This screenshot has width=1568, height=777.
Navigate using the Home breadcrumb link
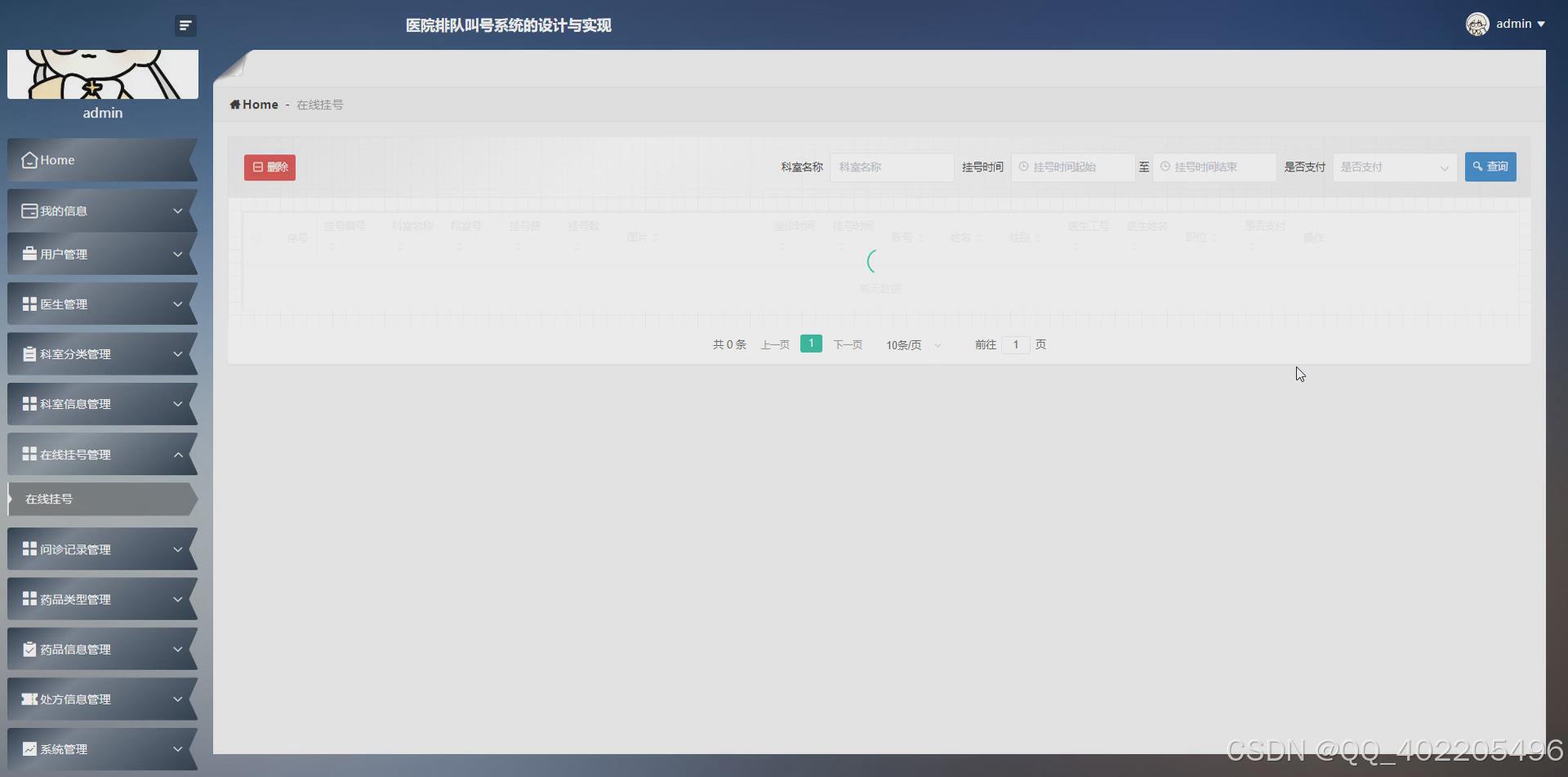click(254, 104)
